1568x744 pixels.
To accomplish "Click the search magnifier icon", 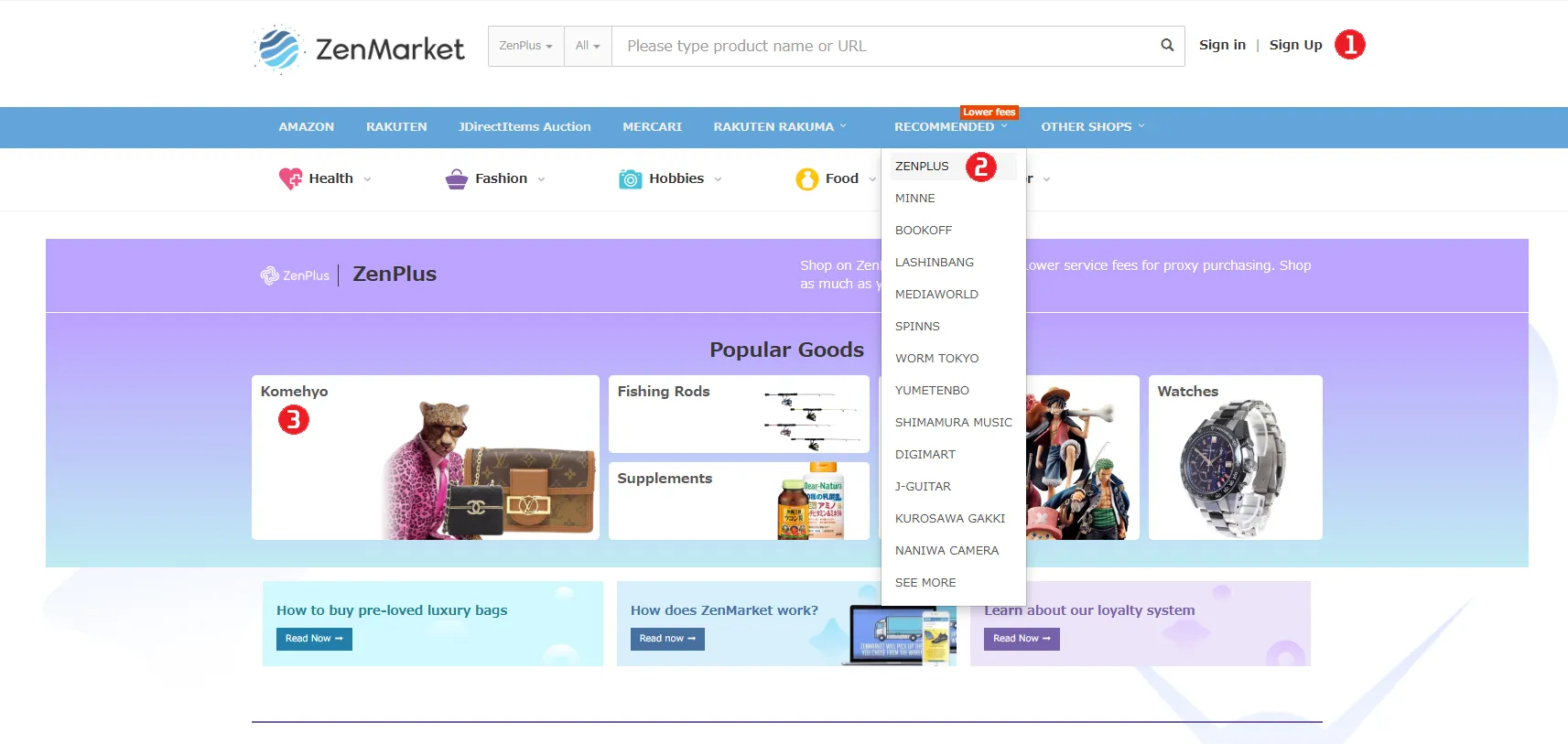I will click(1167, 45).
